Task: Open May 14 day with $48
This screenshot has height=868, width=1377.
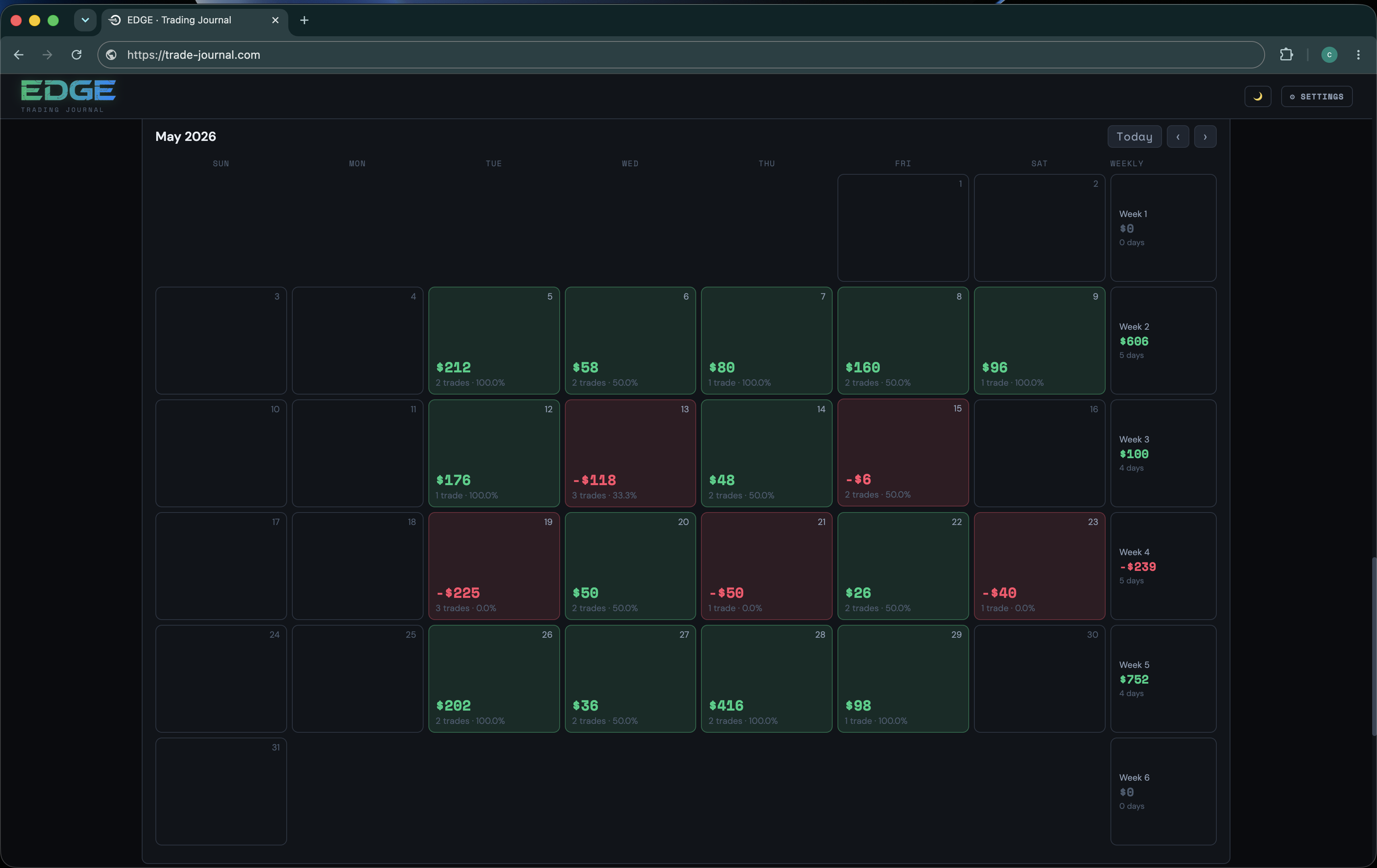Action: [766, 453]
